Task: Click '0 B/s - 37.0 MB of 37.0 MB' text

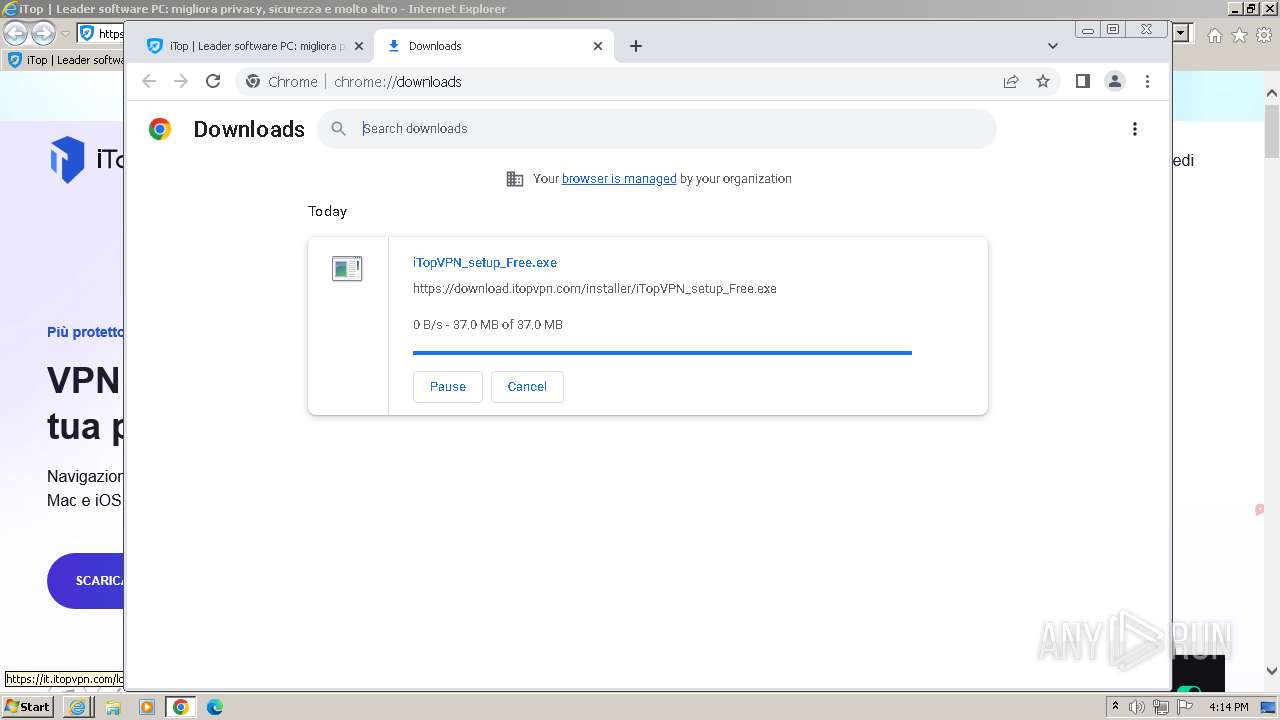Action: (488, 325)
